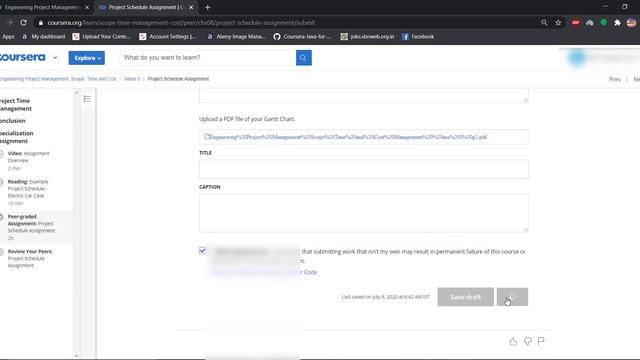Toggle the sidebar outline list icon
Viewport: 640px width, 360px height.
coord(87,99)
